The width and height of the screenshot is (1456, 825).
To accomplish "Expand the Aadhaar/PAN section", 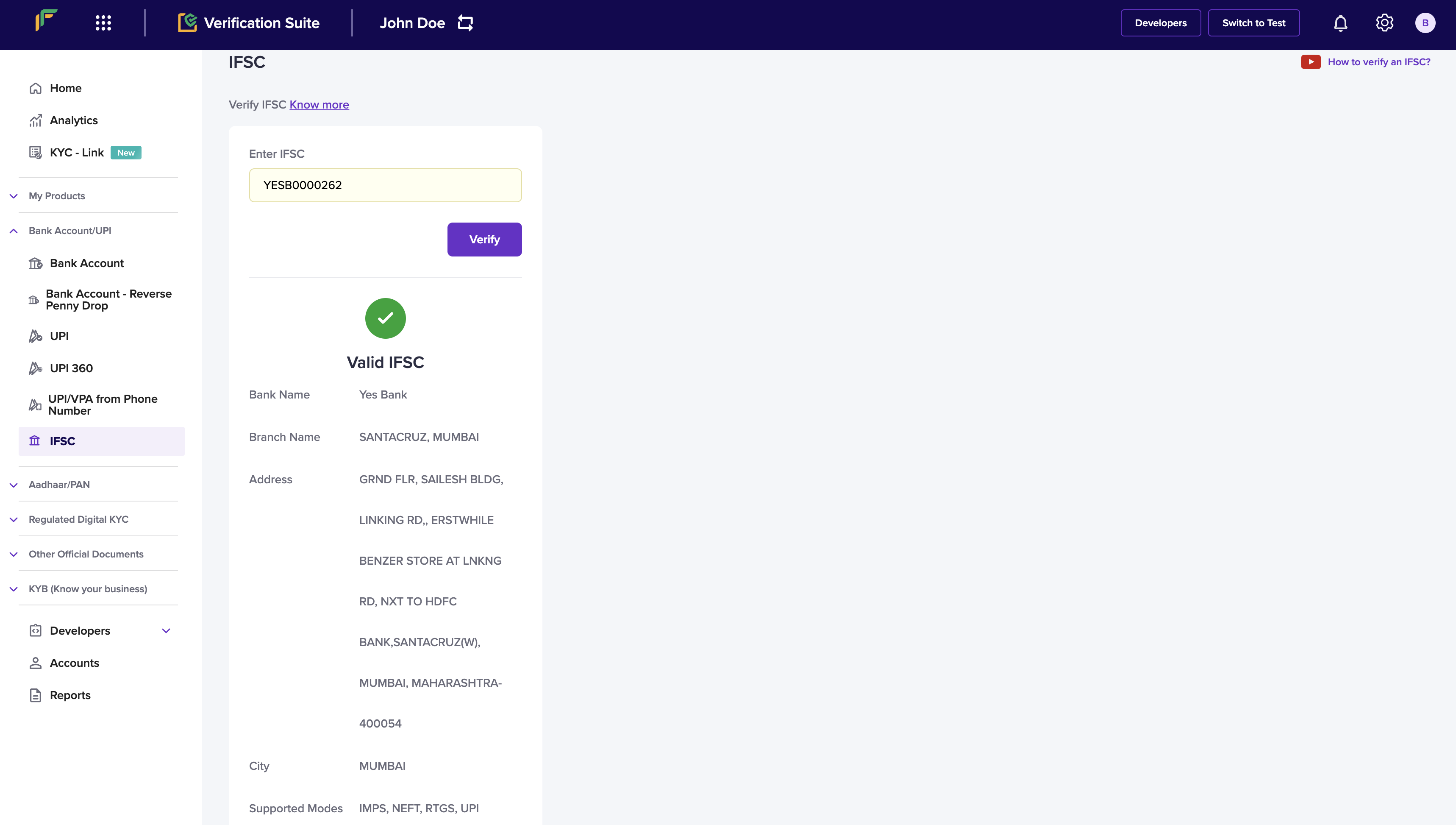I will (14, 485).
